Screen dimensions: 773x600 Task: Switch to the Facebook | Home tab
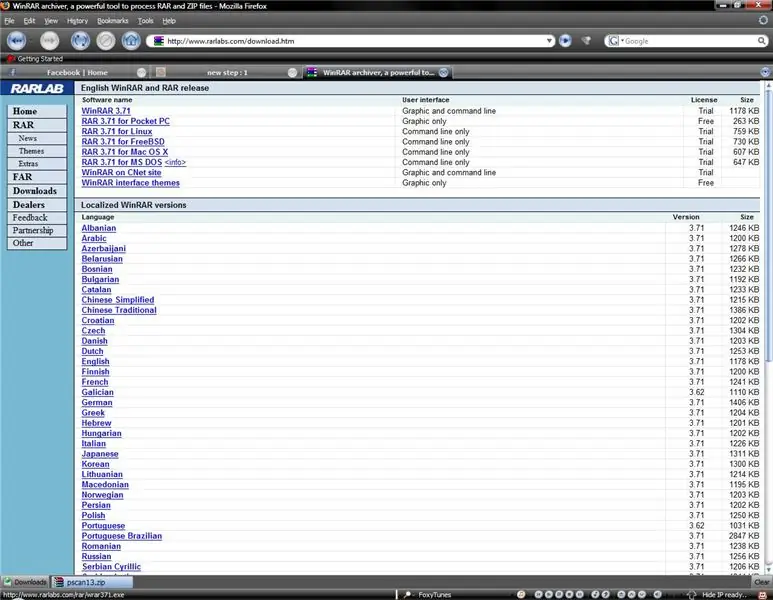[76, 72]
